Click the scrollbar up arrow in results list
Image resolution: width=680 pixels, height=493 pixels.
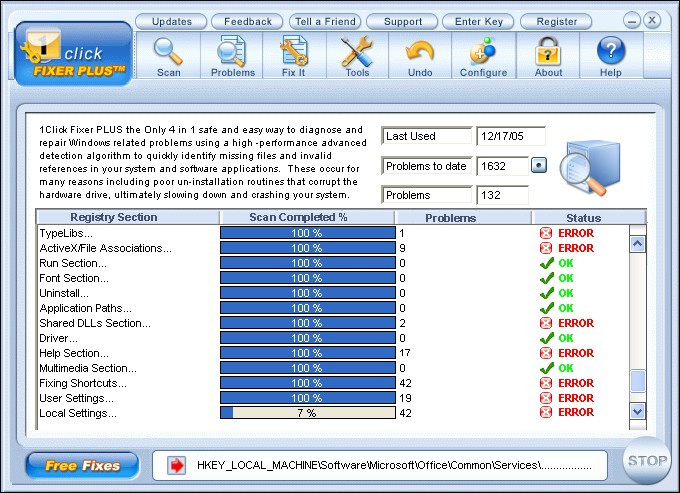pyautogui.click(x=638, y=244)
